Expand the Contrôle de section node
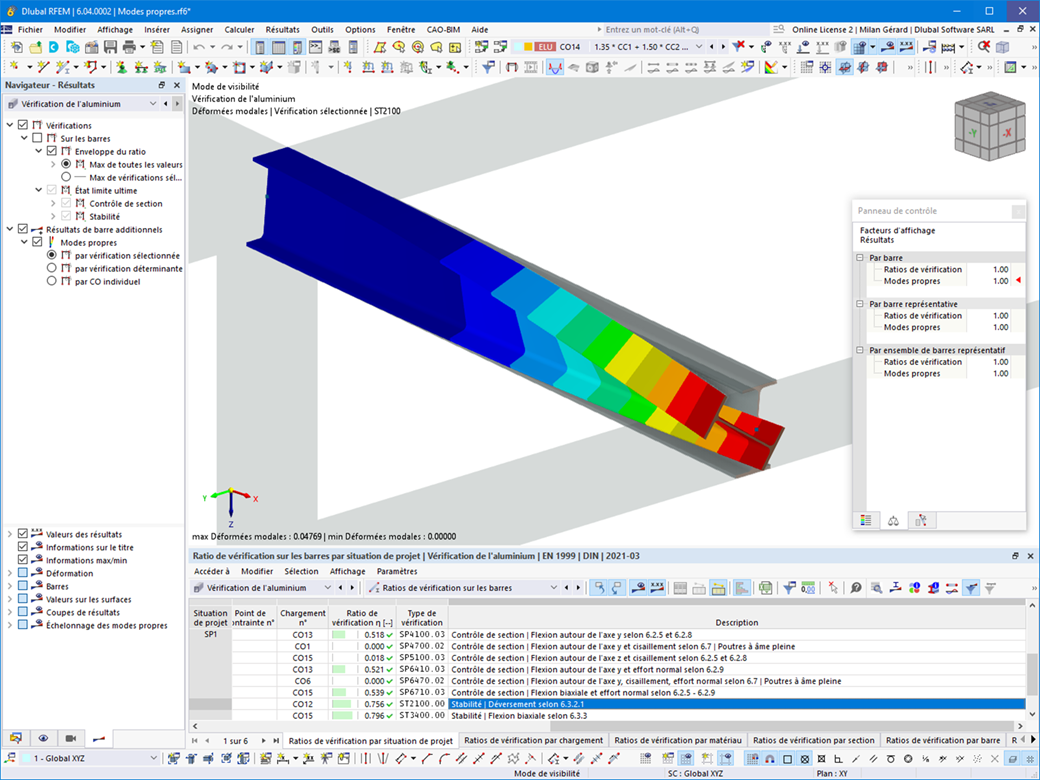Viewport: 1040px width, 780px height. 53,203
